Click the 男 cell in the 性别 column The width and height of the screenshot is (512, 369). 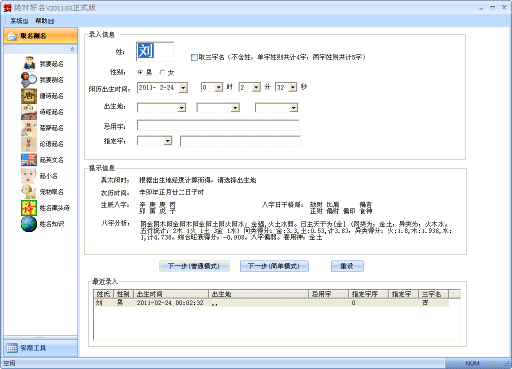(x=120, y=303)
